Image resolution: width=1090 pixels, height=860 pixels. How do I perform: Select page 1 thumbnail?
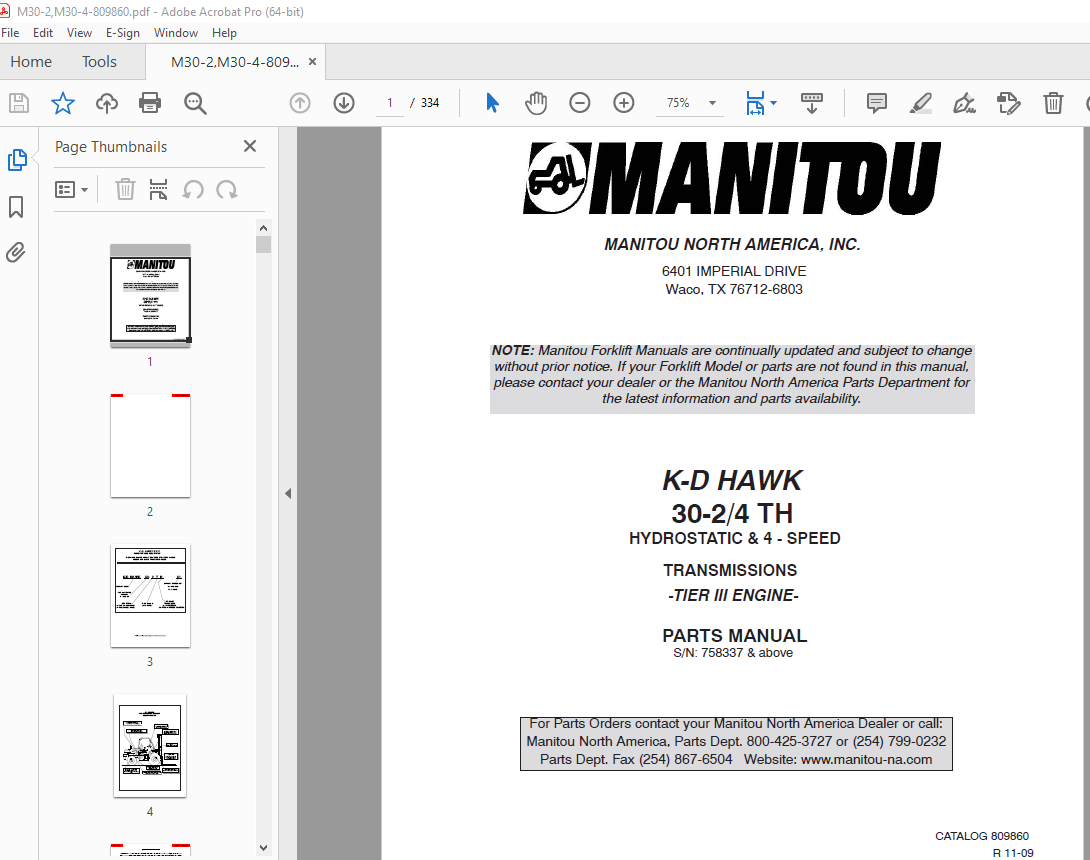150,295
